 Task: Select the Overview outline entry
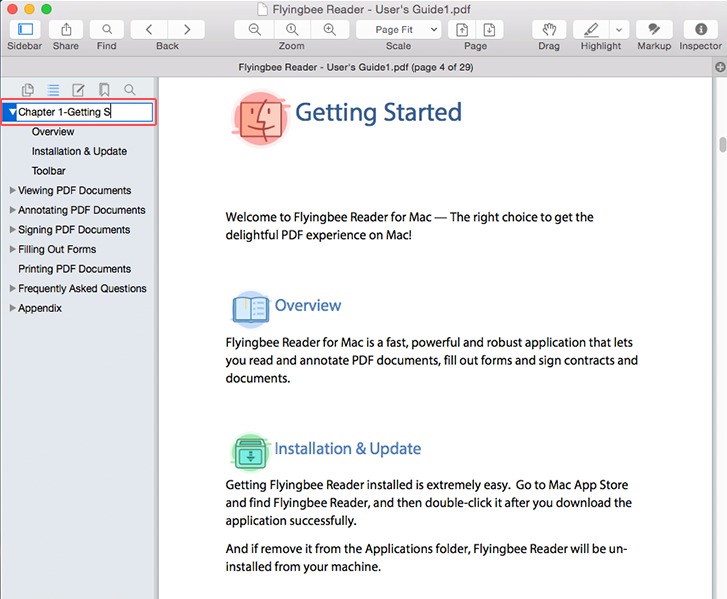pos(53,132)
